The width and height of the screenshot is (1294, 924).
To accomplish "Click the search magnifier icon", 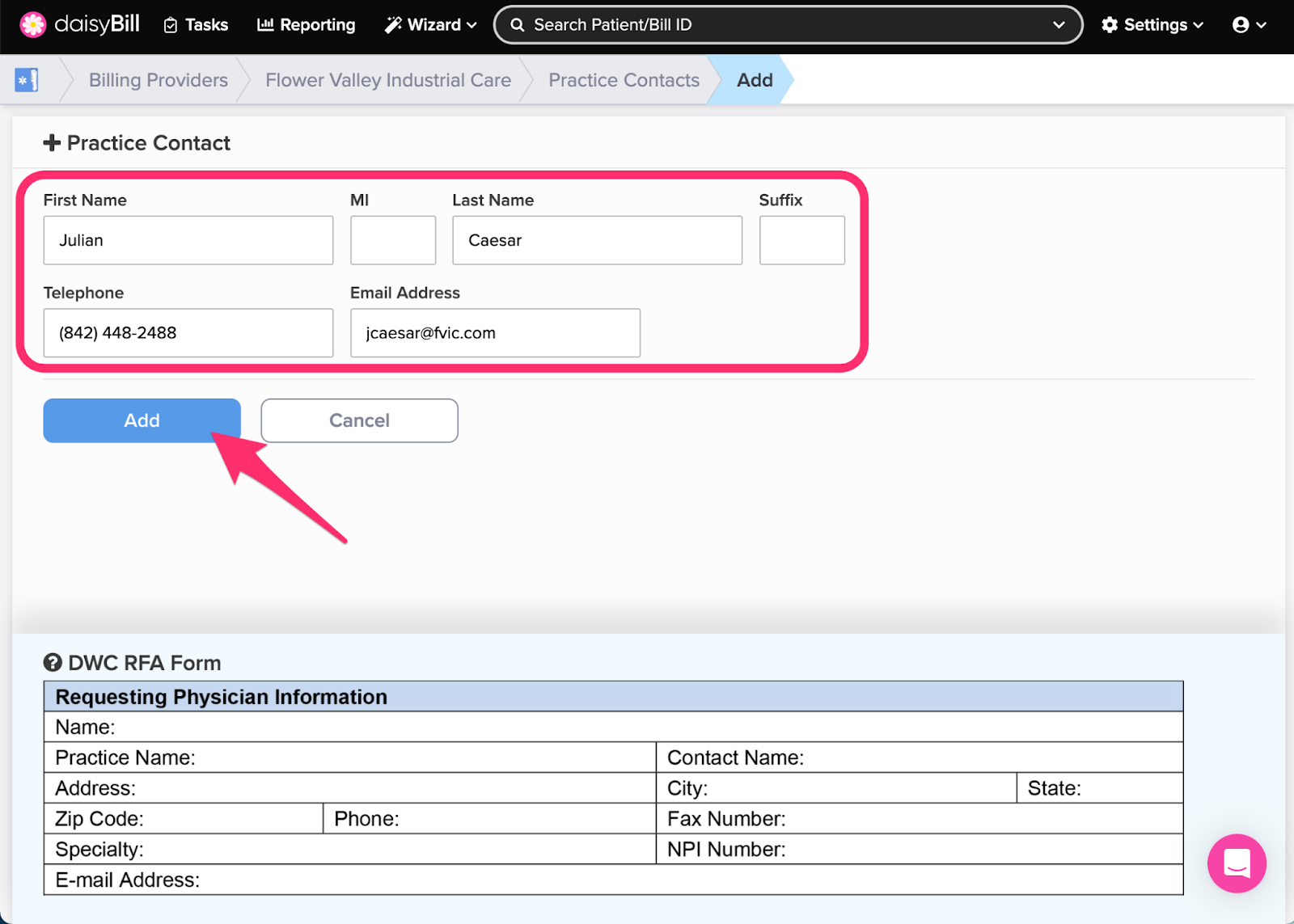I will (518, 25).
